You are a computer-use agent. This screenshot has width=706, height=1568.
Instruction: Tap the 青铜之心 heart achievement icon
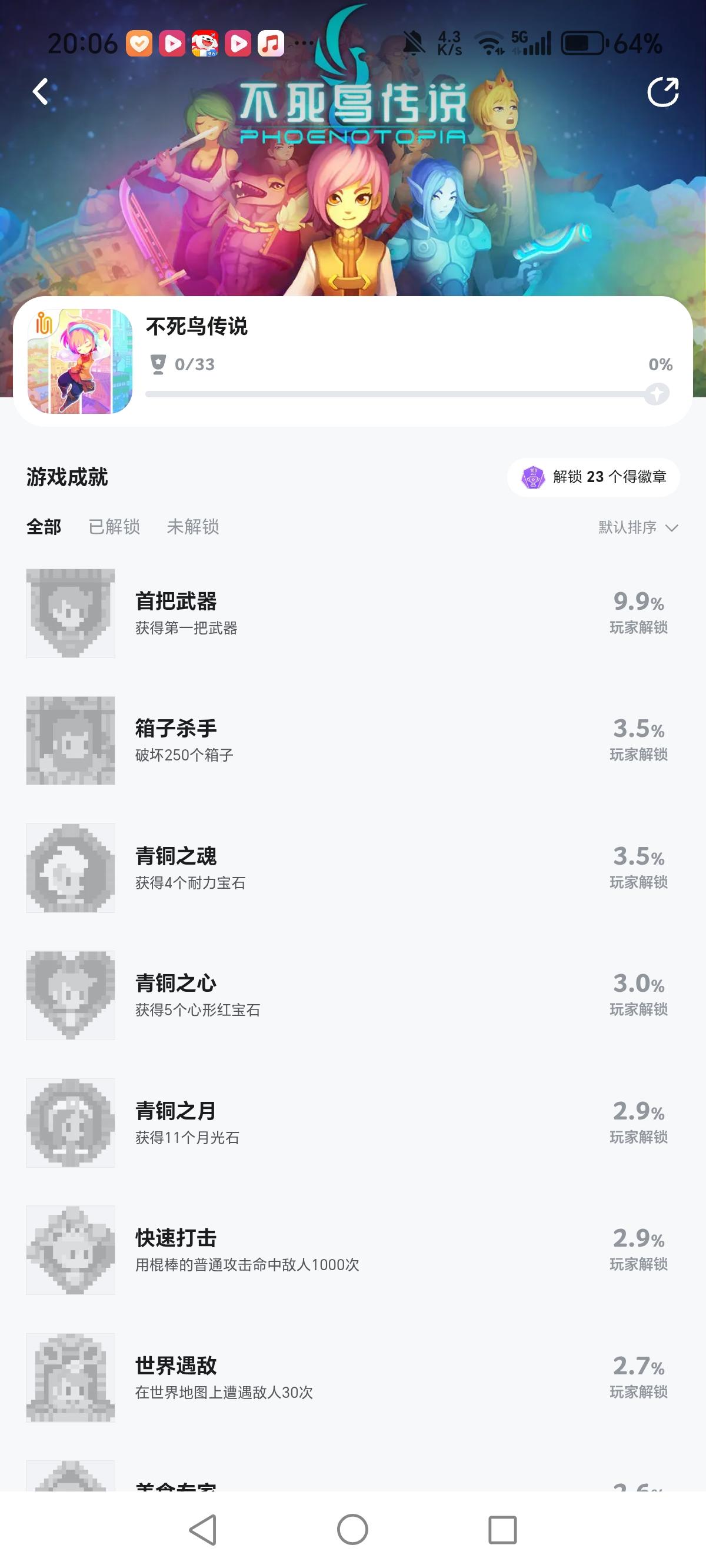tap(71, 995)
